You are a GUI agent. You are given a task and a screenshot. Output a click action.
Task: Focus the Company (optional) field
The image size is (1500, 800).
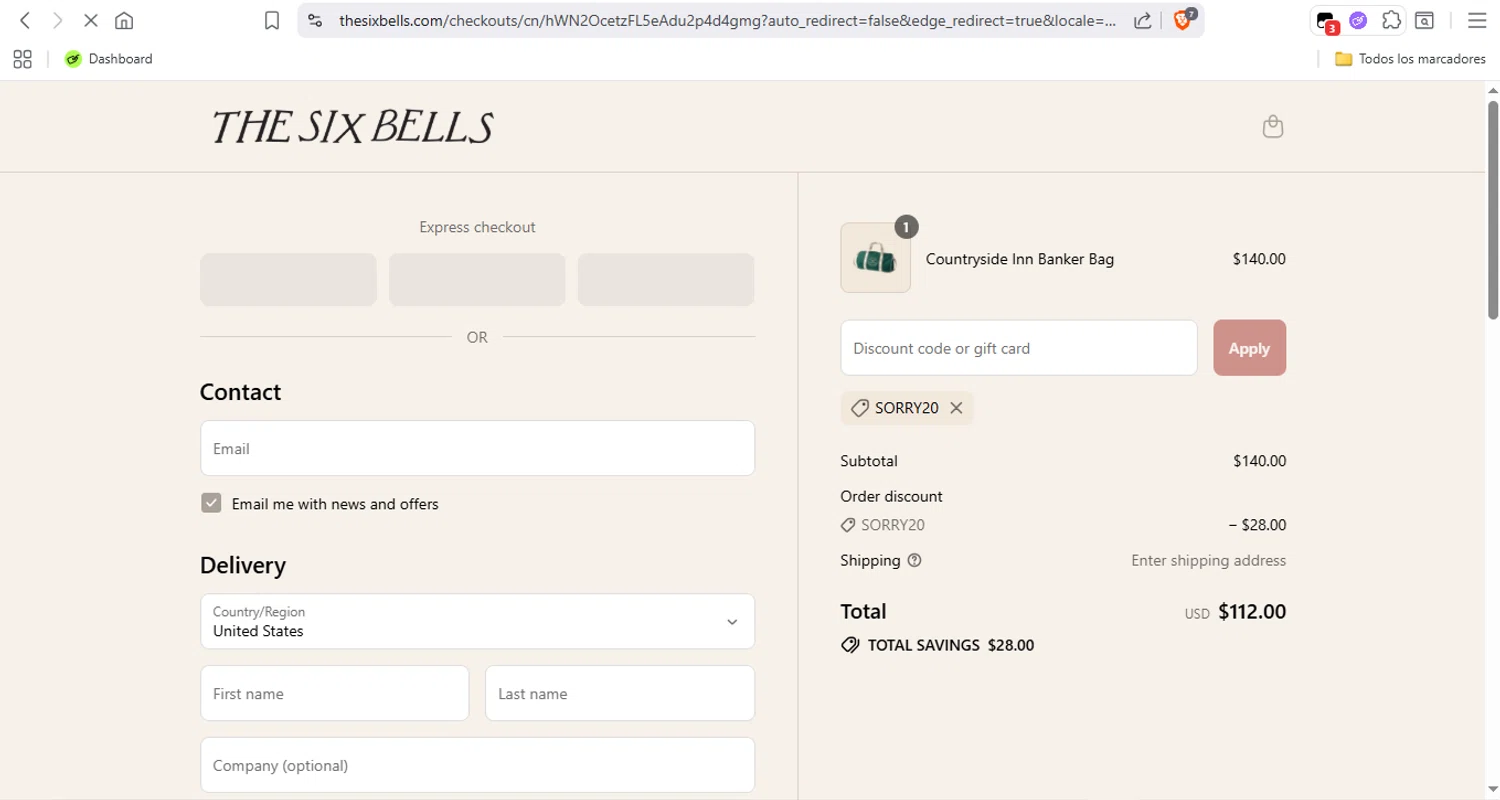pos(477,765)
